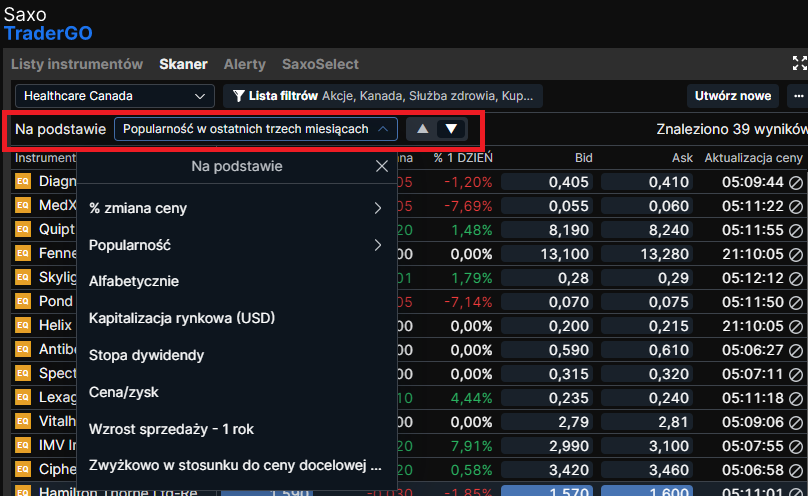Click the EQ badge beside Quipt
The height and width of the screenshot is (496, 808).
coord(23,230)
